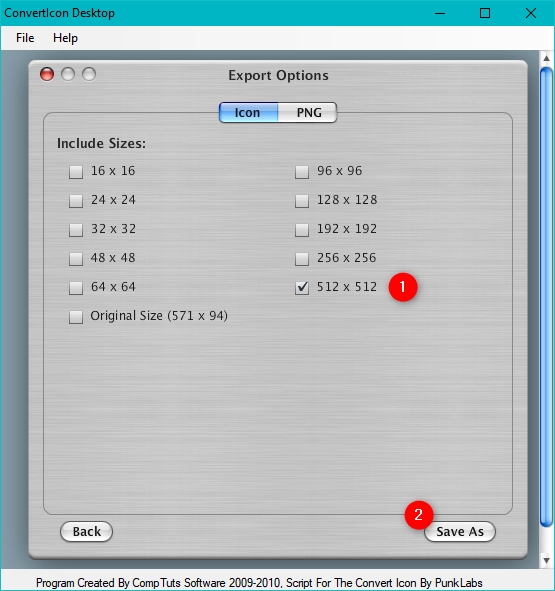555x591 pixels.
Task: Click the scrollbar down arrow
Action: tap(546, 560)
